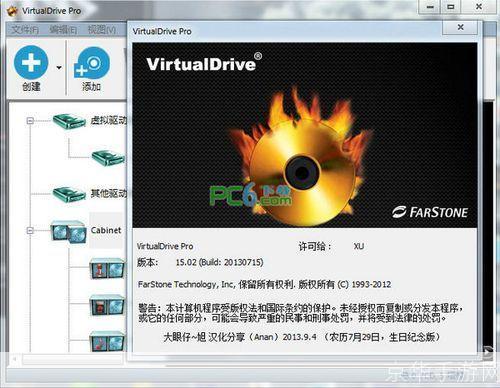The image size is (500, 388).
Task: Click the VirtualDrive splash banner image
Action: click(x=305, y=135)
